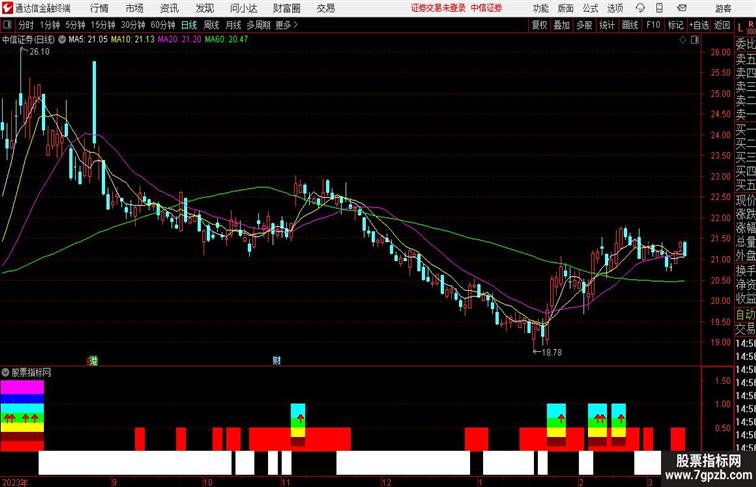This screenshot has height=487, width=756.
Task: Expand the 更多 periods dropdown
Action: tap(287, 25)
